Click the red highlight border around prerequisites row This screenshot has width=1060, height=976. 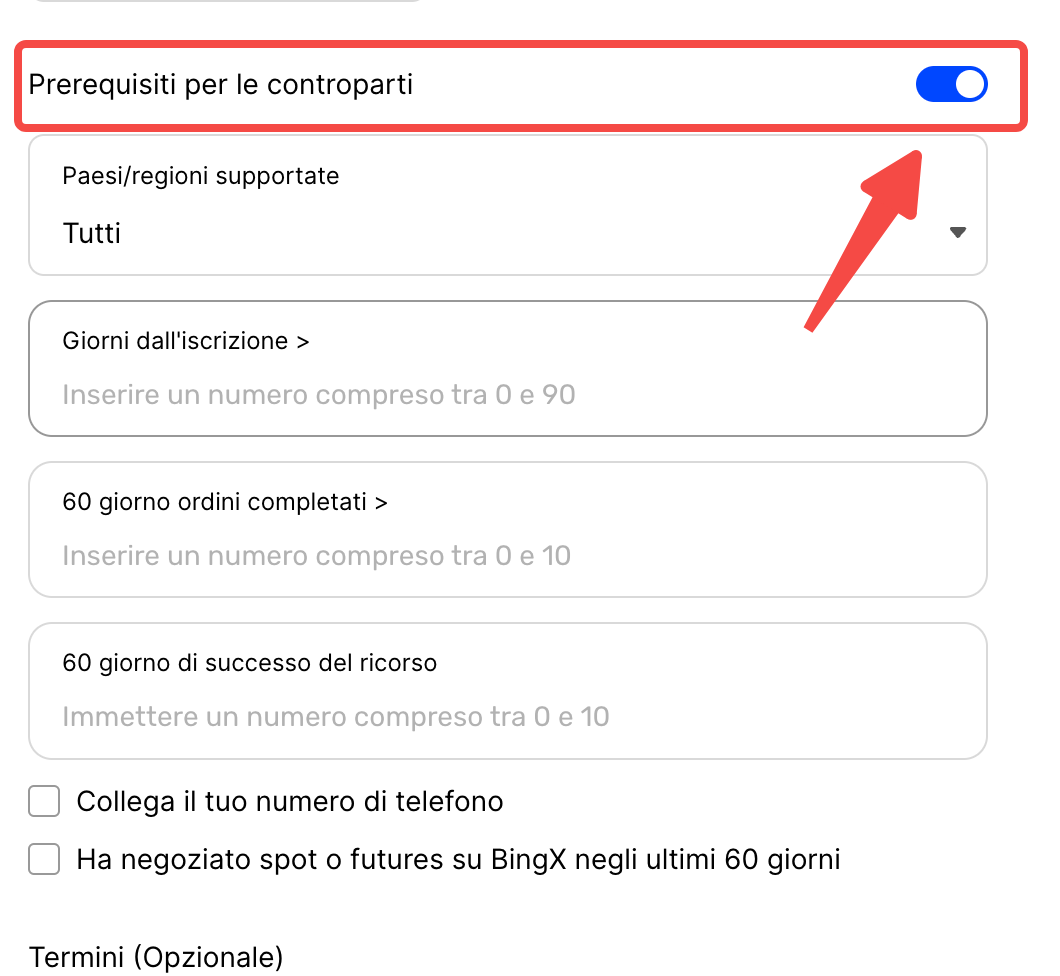click(x=520, y=46)
